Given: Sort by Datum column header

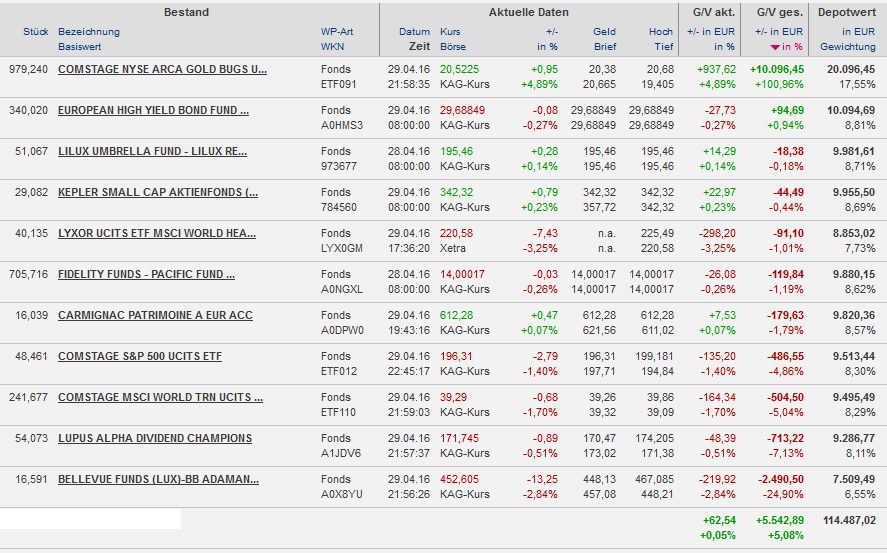Looking at the screenshot, I should [414, 32].
